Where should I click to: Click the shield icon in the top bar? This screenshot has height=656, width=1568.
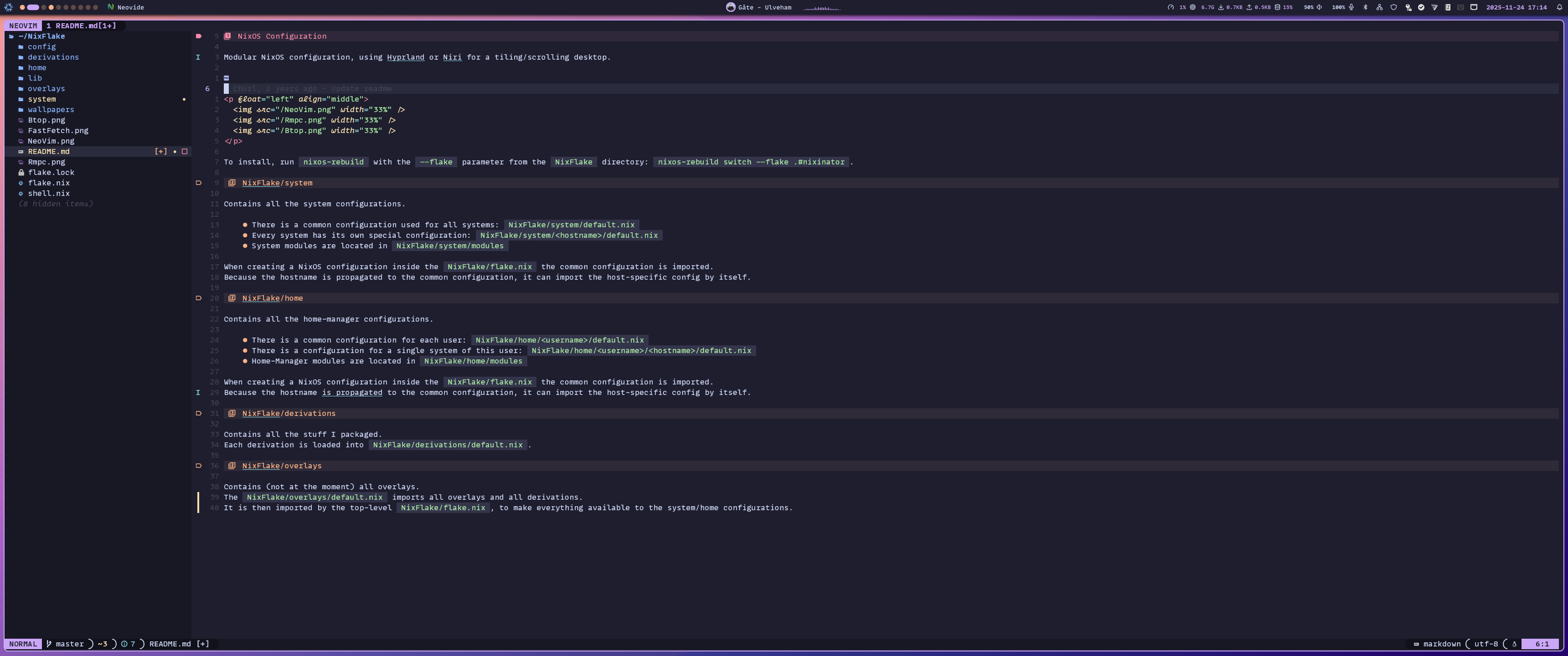pos(1393,7)
